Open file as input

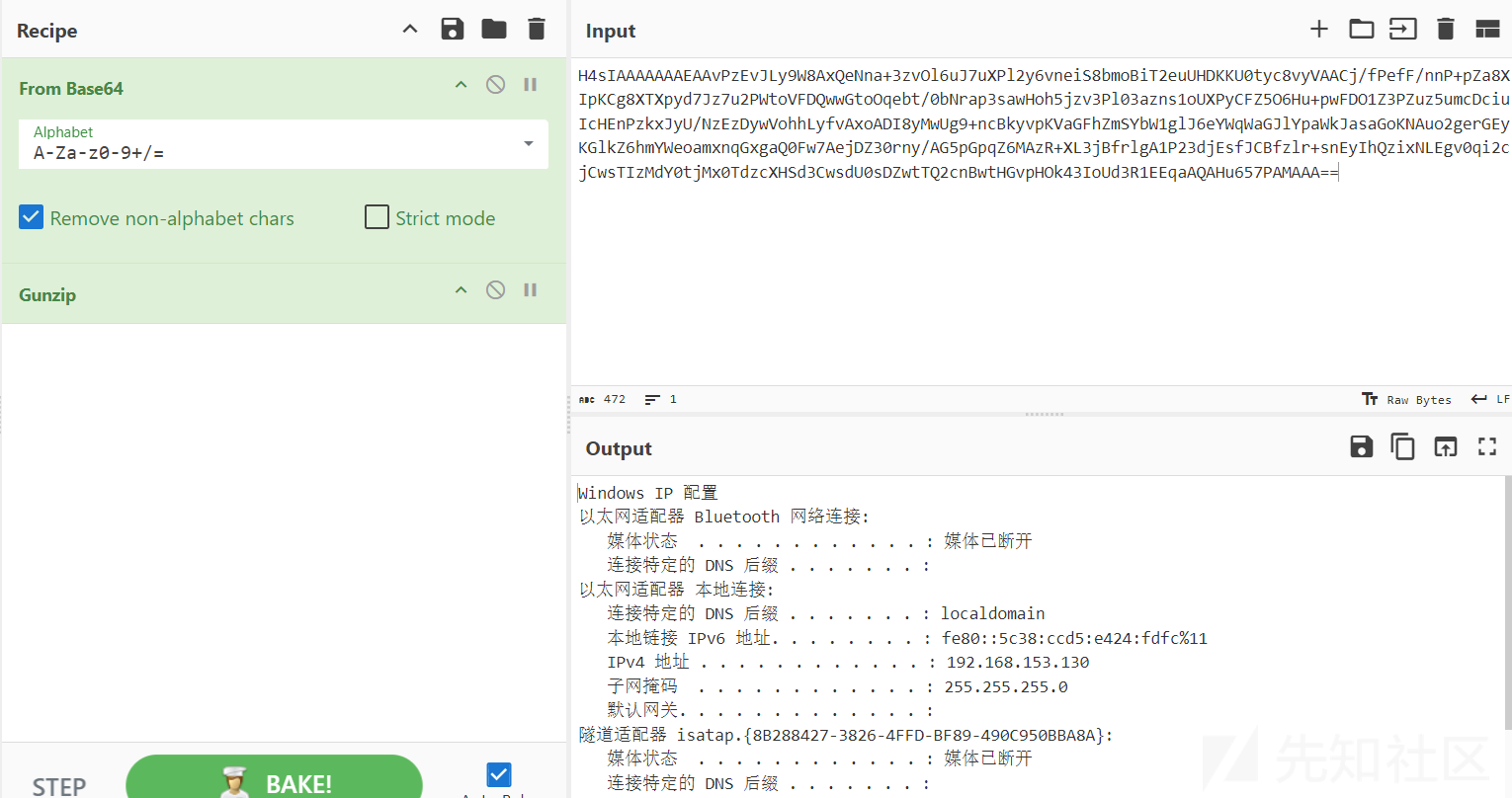click(x=1403, y=29)
